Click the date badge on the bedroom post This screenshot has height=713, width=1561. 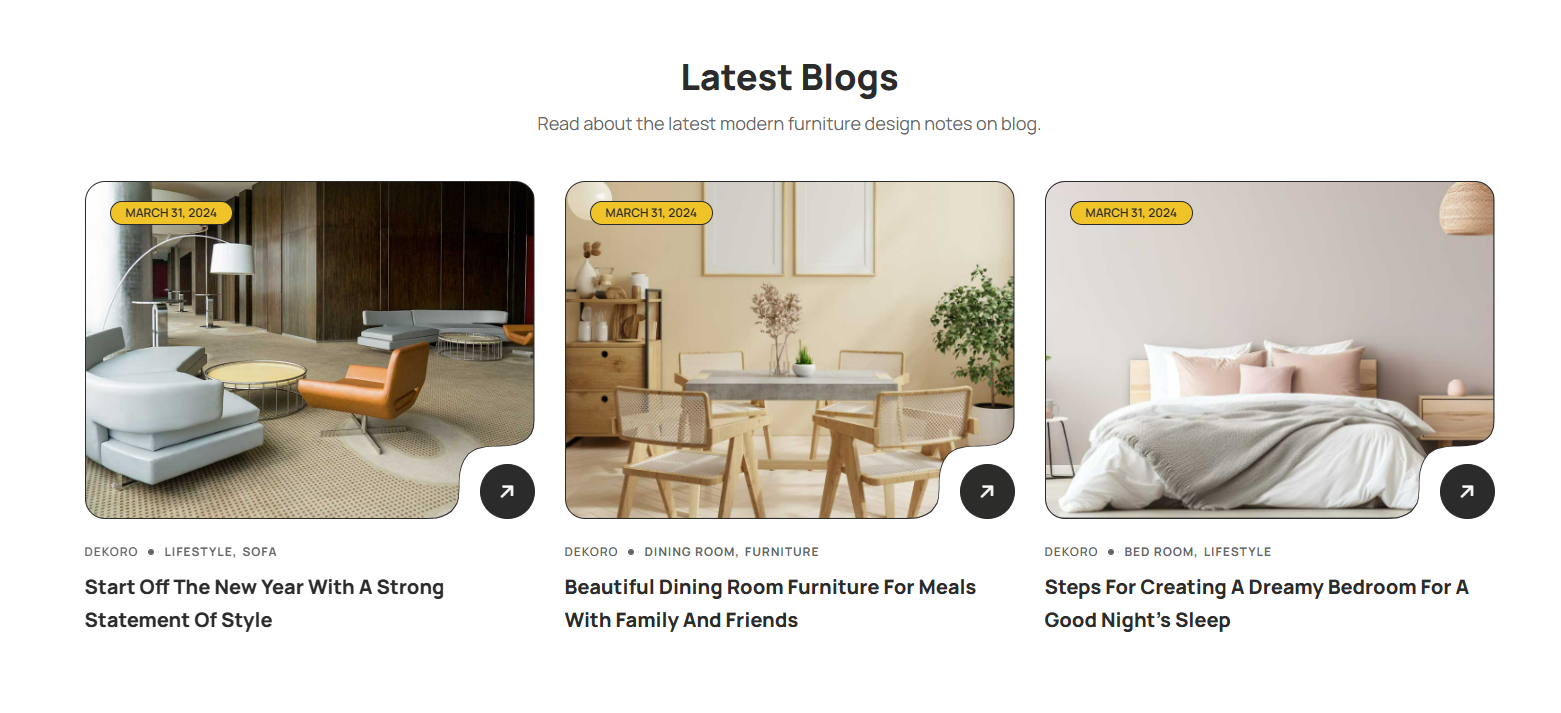click(1131, 213)
